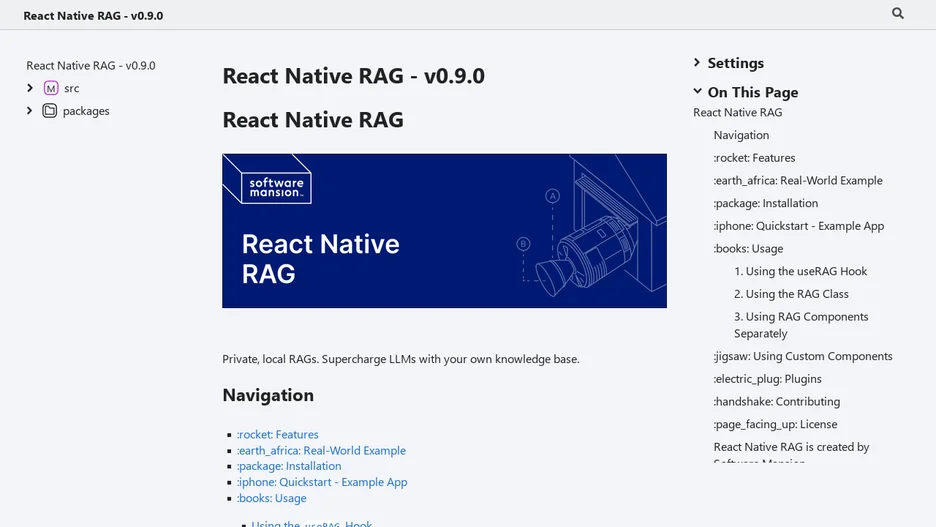The image size is (936, 527).
Task: Open :package: Installation link in Navigation list
Action: pyautogui.click(x=289, y=466)
